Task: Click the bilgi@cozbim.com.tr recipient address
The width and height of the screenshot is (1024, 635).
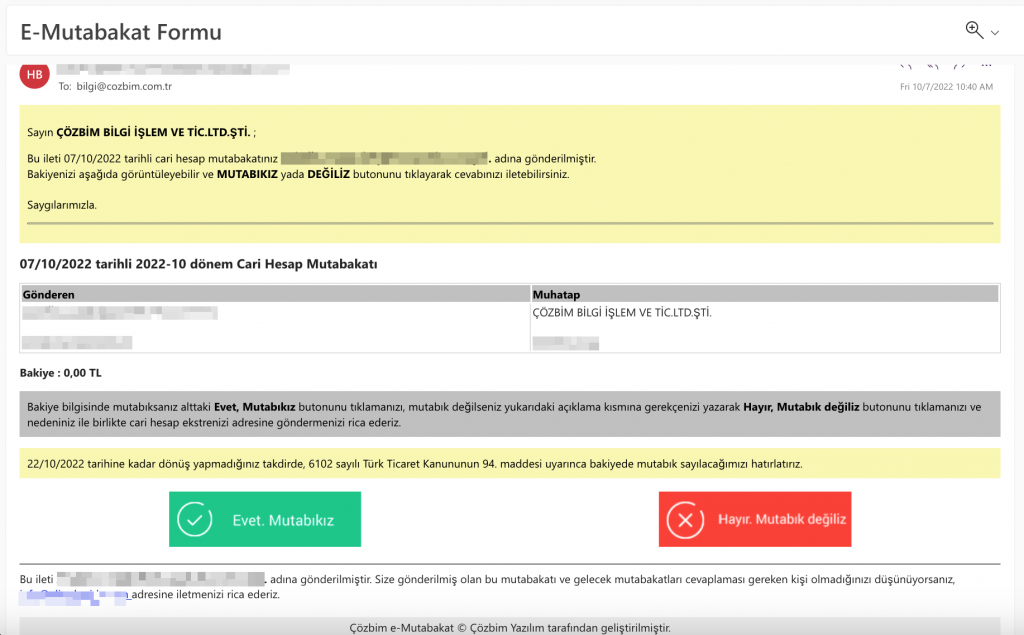Action: tap(124, 87)
